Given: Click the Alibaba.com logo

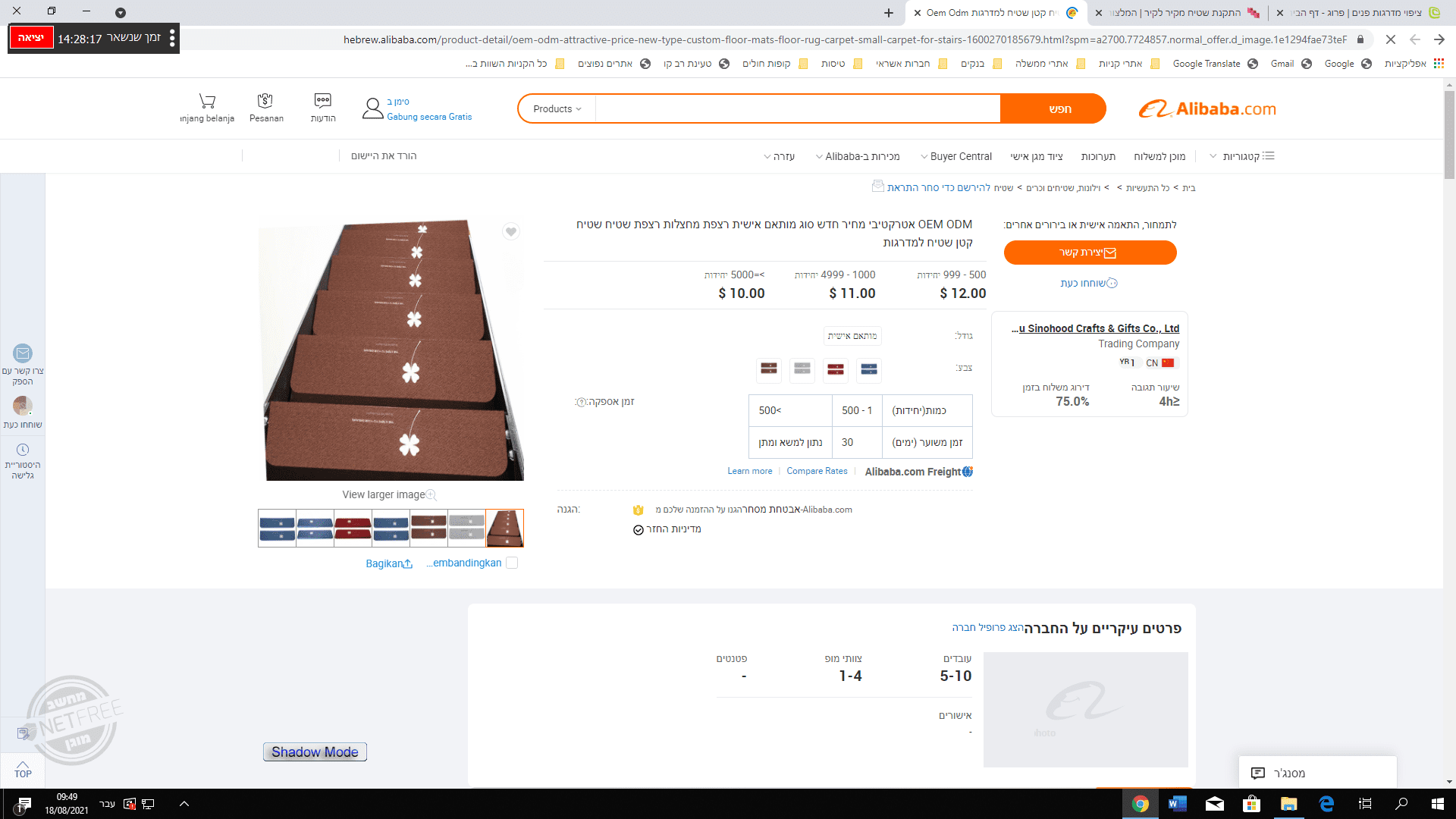Looking at the screenshot, I should 1207,109.
